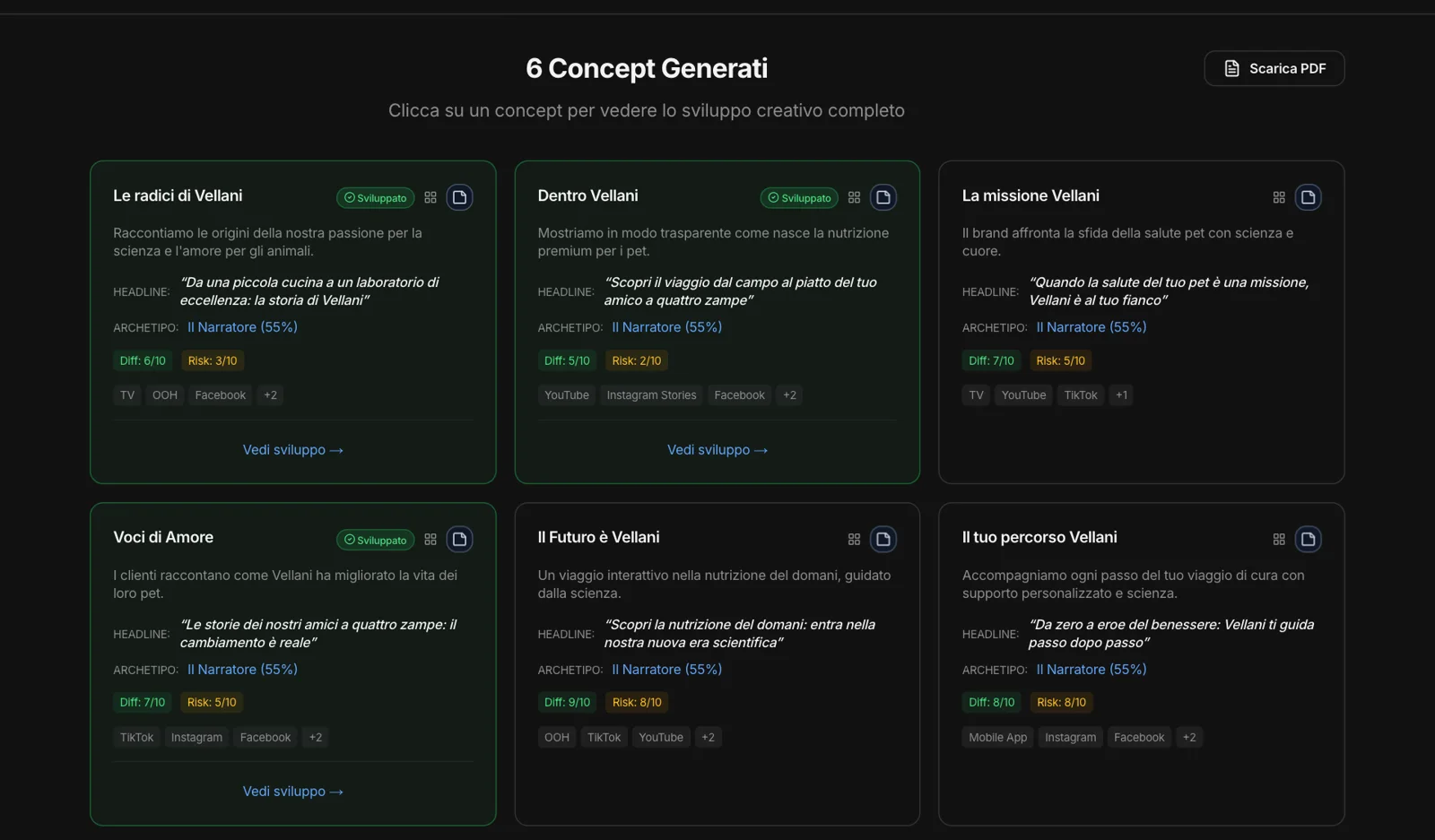Click the grid icon on Le radici di Vellani card
The width and height of the screenshot is (1435, 840).
tap(430, 197)
